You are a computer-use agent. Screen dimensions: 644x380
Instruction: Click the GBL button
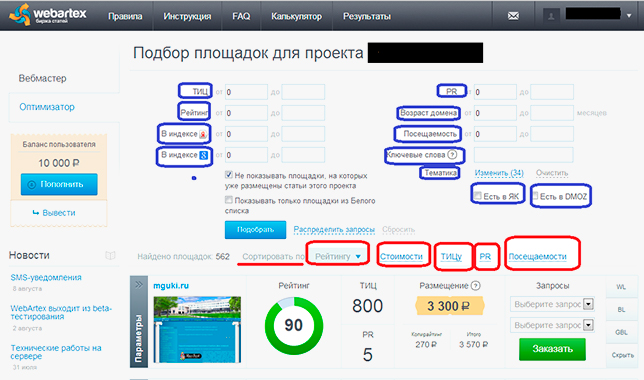pos(621,332)
